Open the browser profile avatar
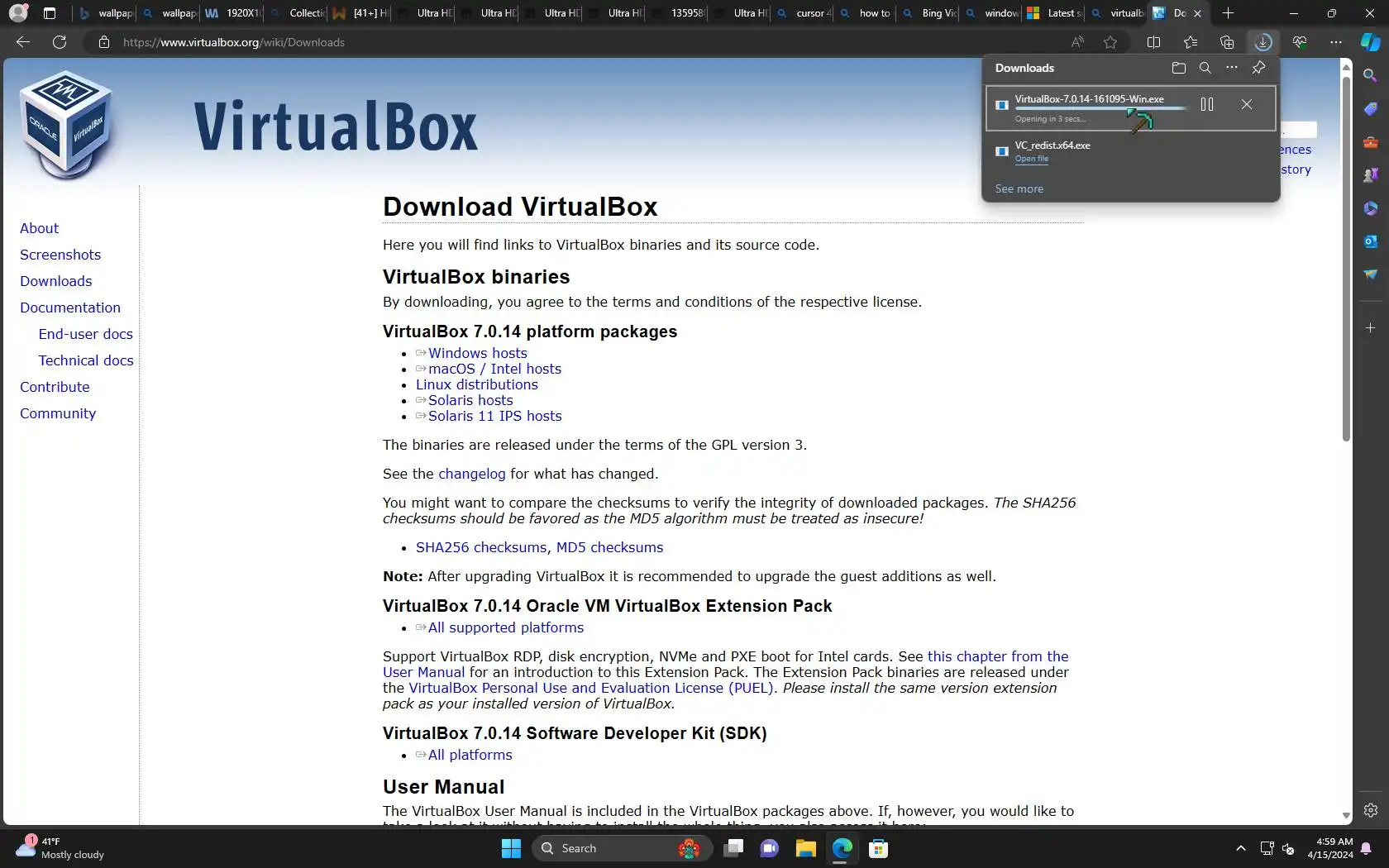The width and height of the screenshot is (1389, 868). pos(18,13)
